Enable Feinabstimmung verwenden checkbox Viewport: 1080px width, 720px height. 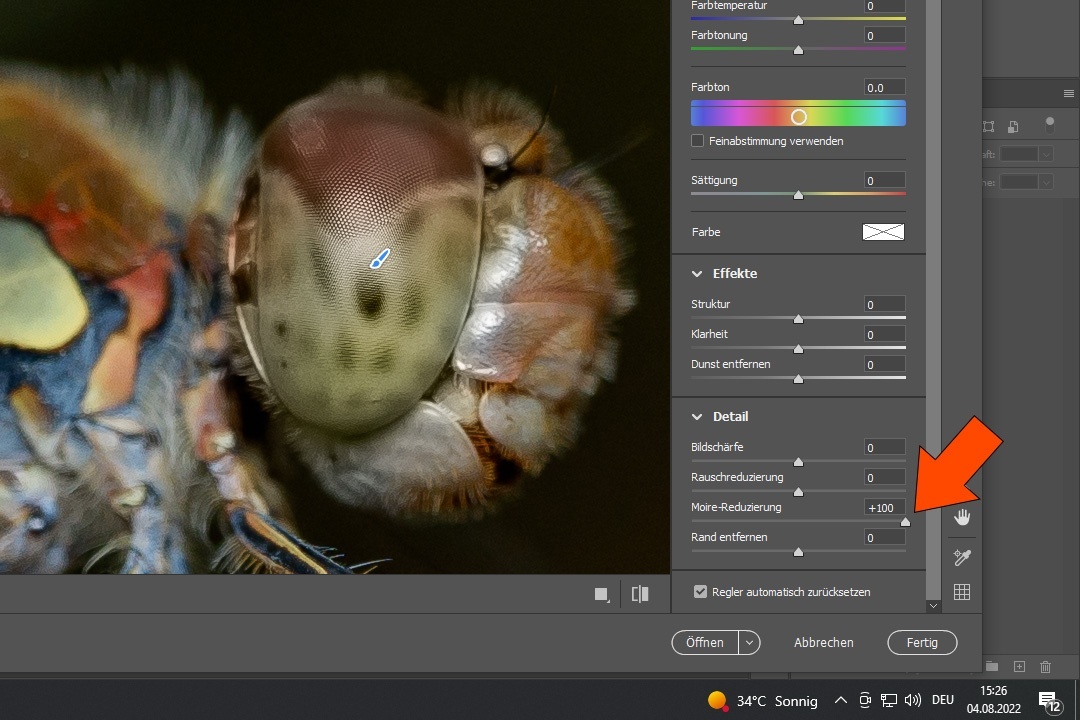click(698, 141)
